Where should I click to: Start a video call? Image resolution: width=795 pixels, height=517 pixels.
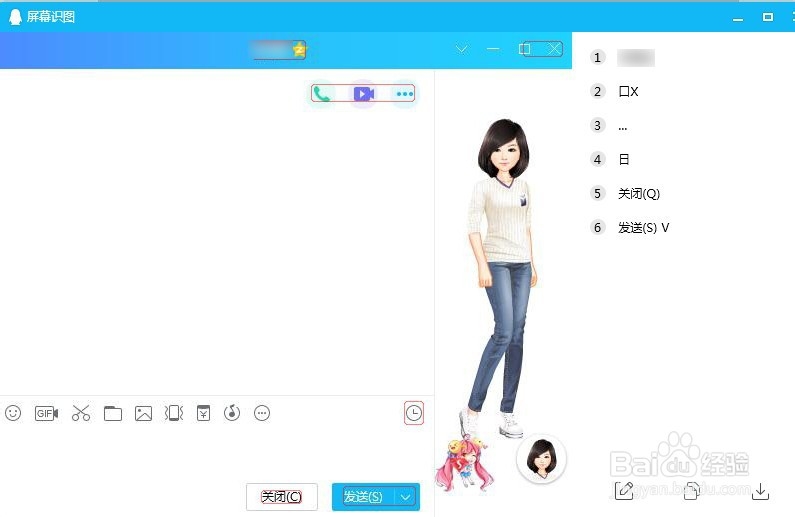(364, 94)
